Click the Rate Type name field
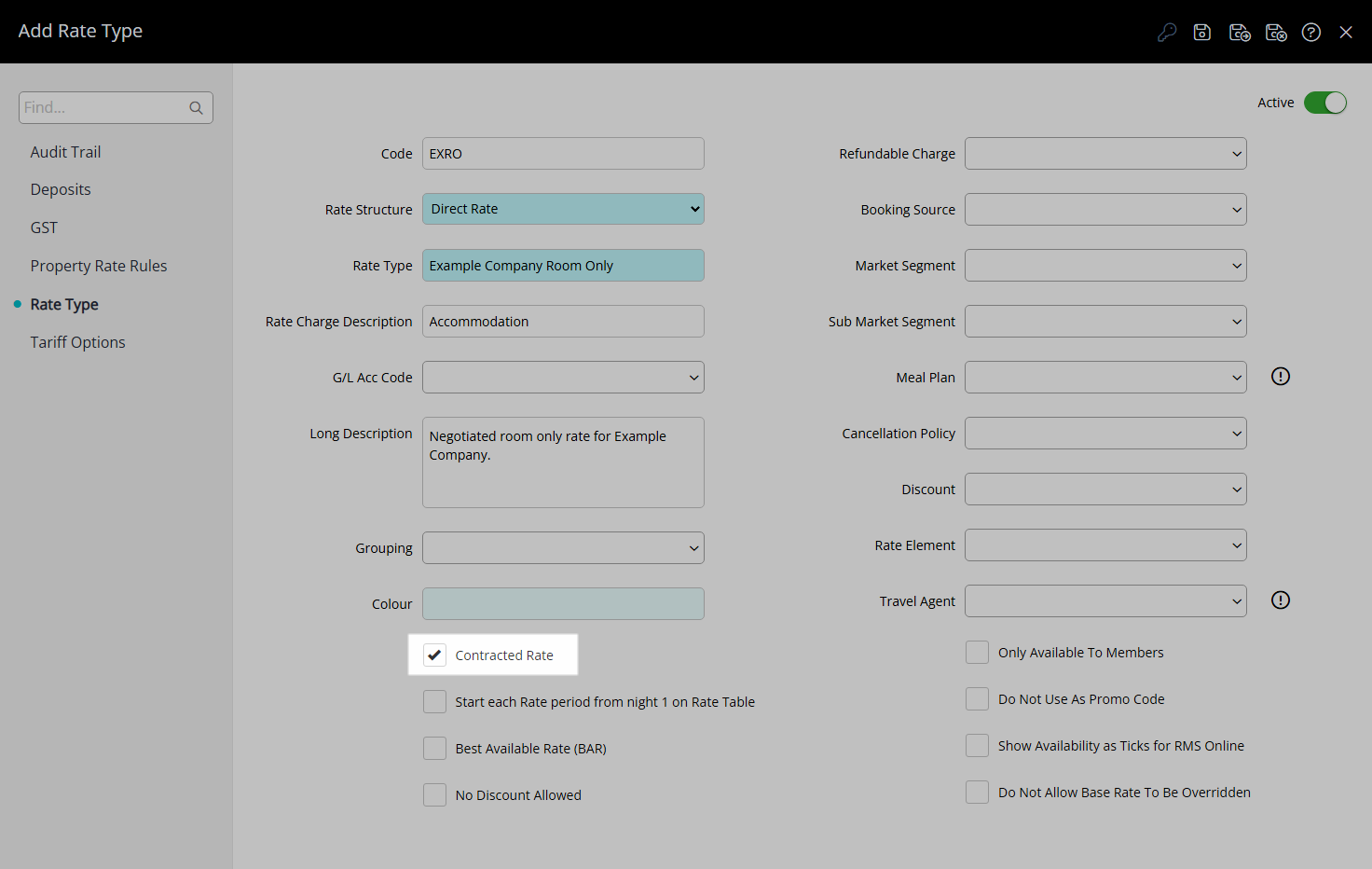The image size is (1372, 869). tap(563, 266)
